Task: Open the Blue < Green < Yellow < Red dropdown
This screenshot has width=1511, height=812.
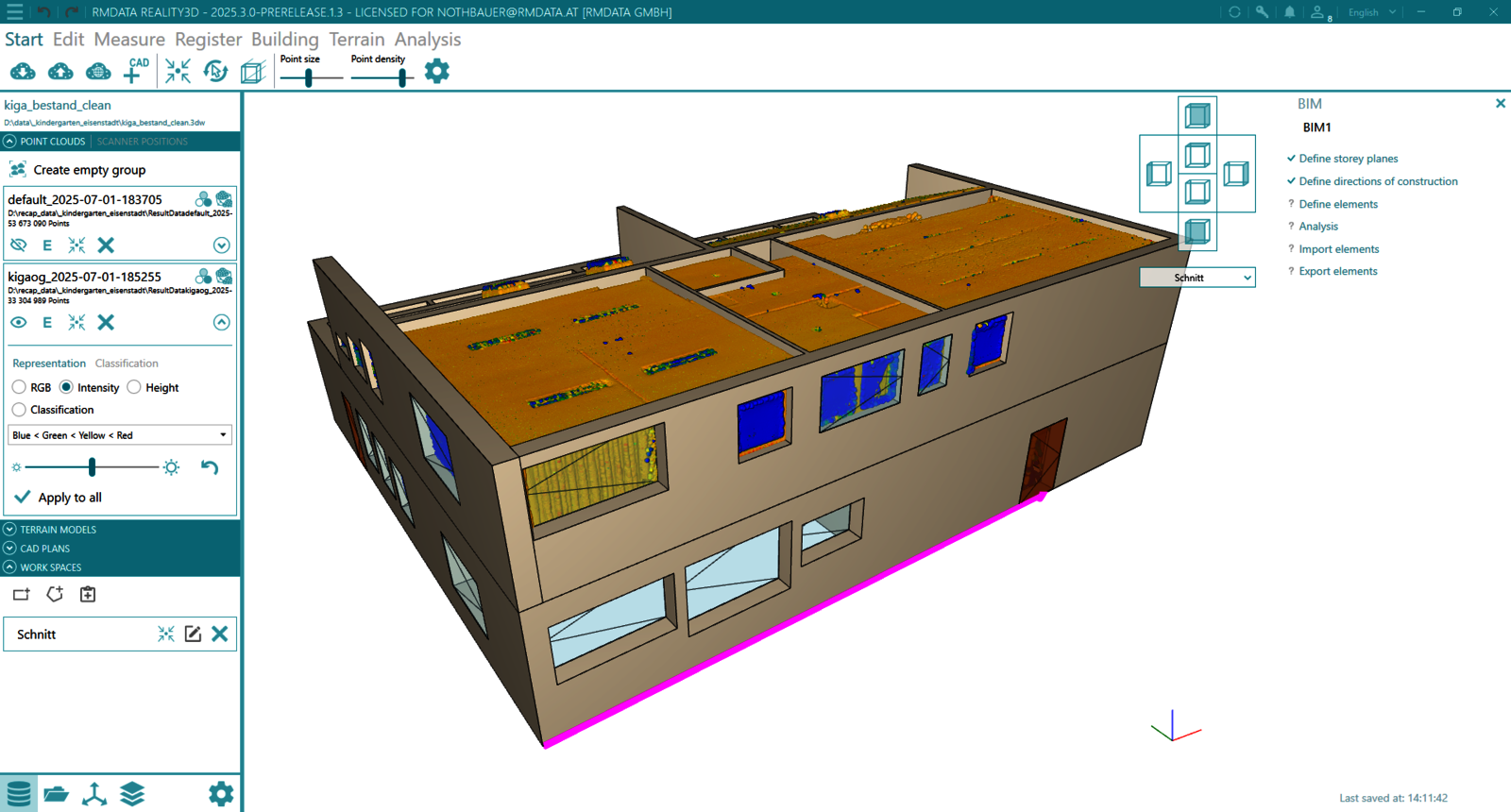Action: [x=120, y=435]
